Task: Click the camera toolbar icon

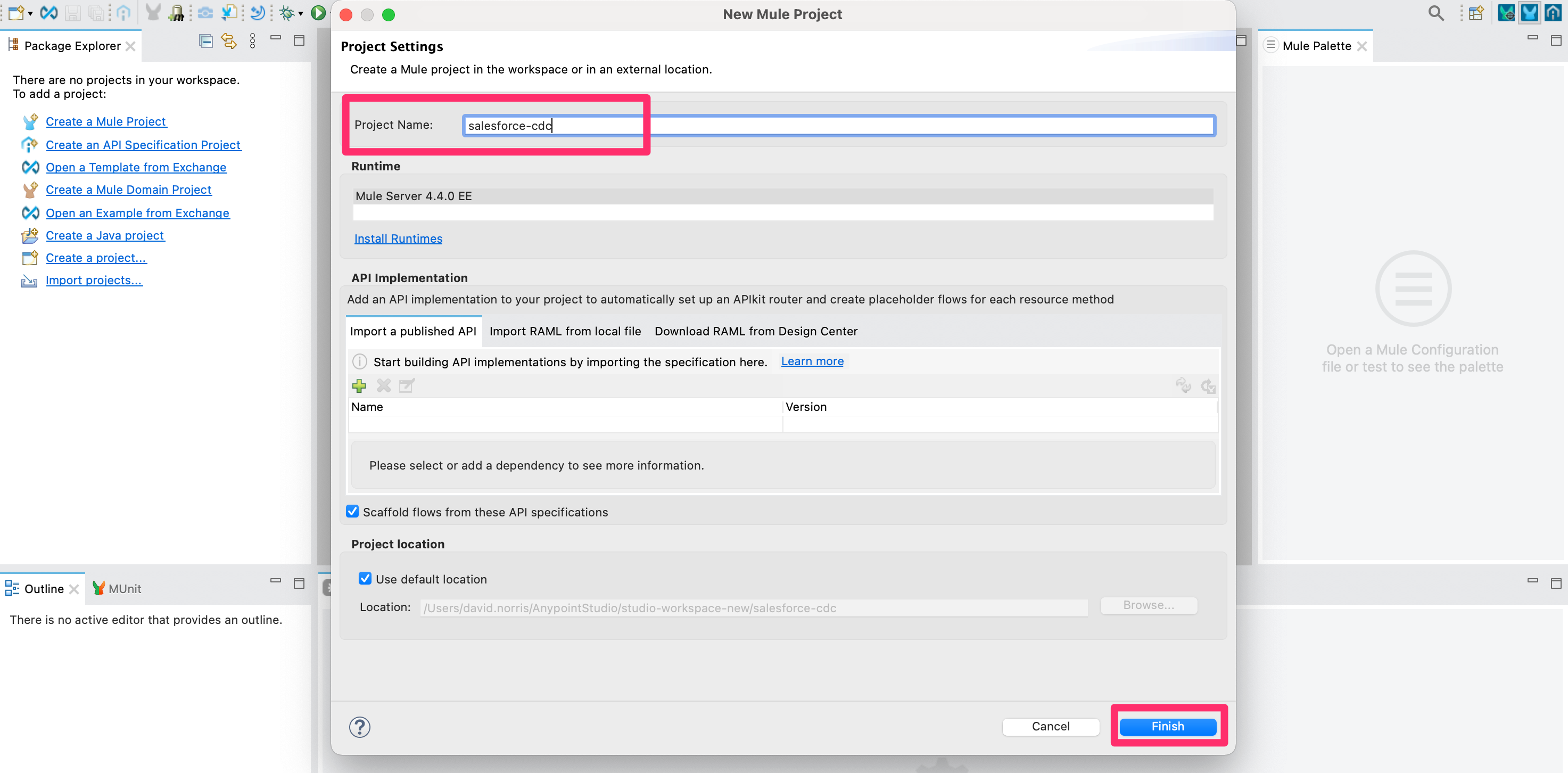Action: coord(206,13)
